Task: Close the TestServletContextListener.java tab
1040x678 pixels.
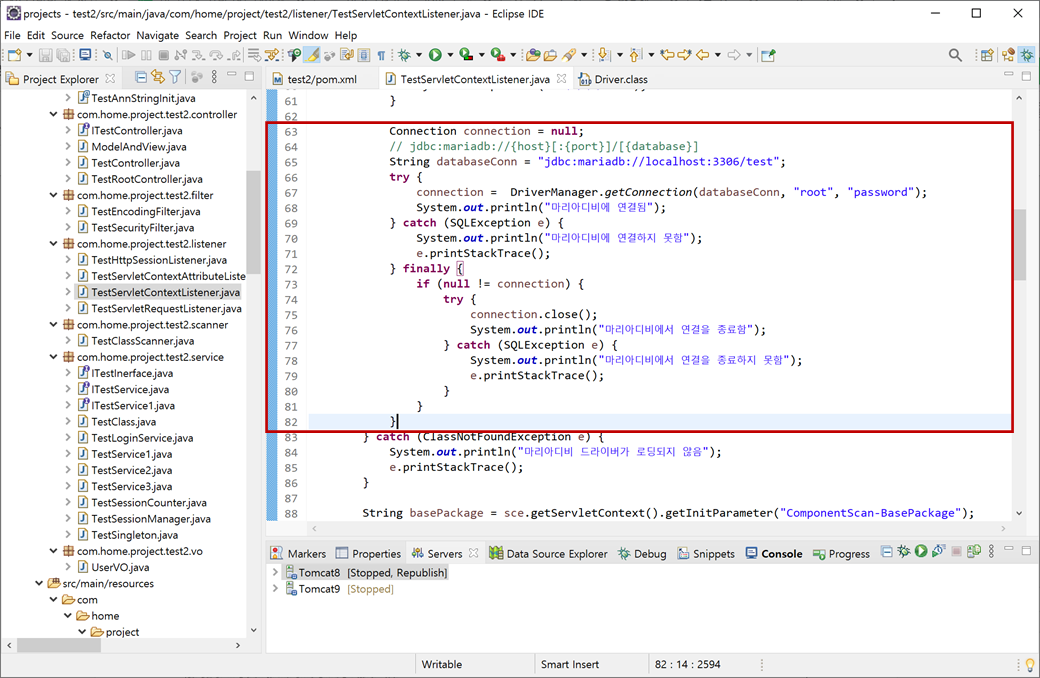Action: (562, 78)
